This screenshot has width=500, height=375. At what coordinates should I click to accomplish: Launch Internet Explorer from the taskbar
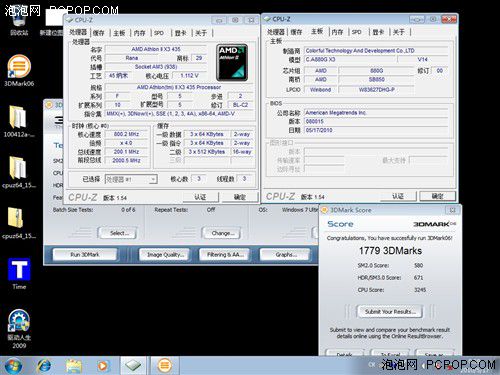44,366
